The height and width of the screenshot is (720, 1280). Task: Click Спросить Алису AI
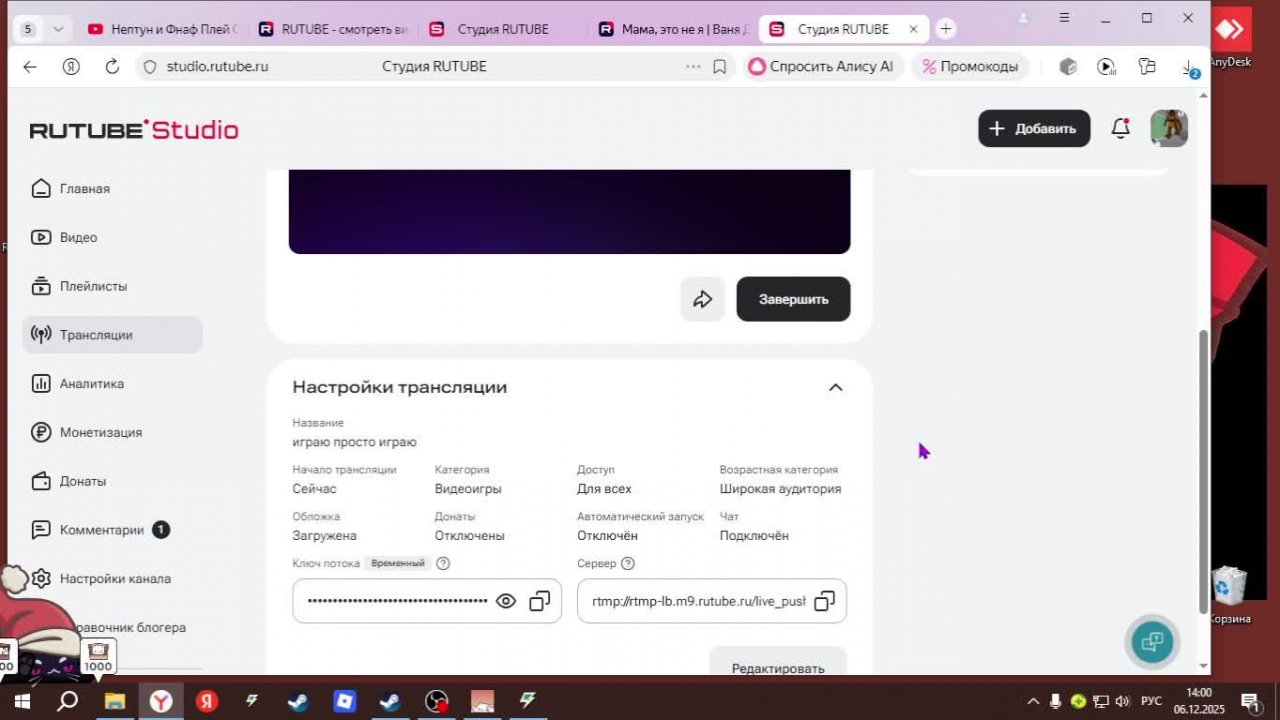tap(821, 67)
